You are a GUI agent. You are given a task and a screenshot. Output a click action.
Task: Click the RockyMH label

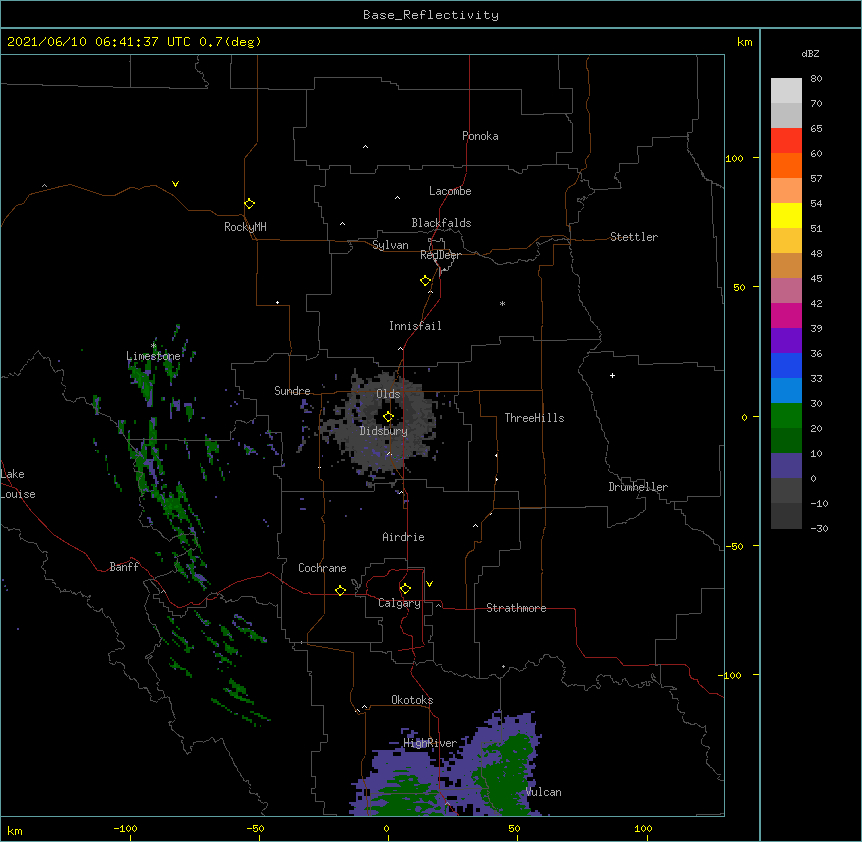pos(245,227)
